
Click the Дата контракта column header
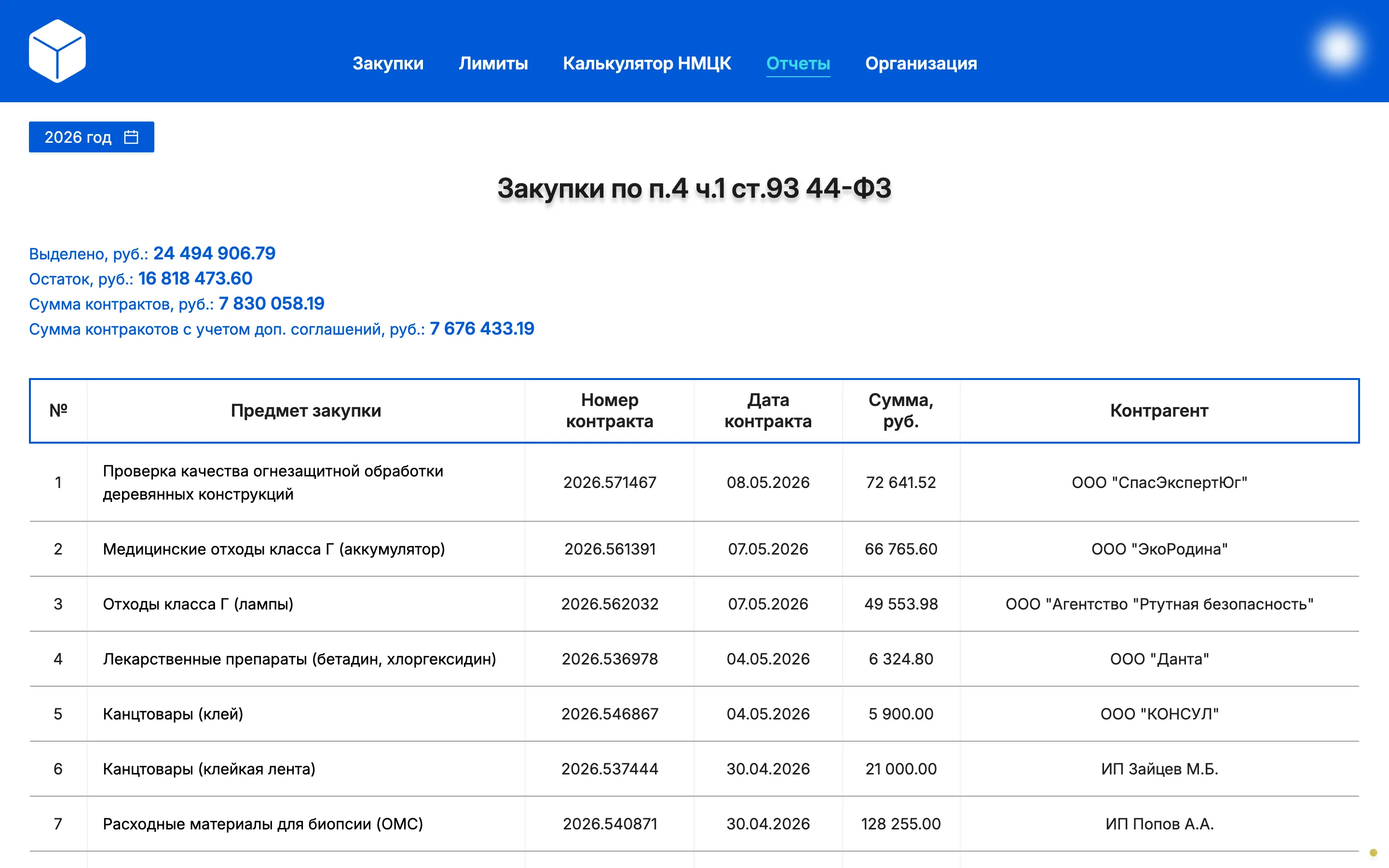point(768,410)
